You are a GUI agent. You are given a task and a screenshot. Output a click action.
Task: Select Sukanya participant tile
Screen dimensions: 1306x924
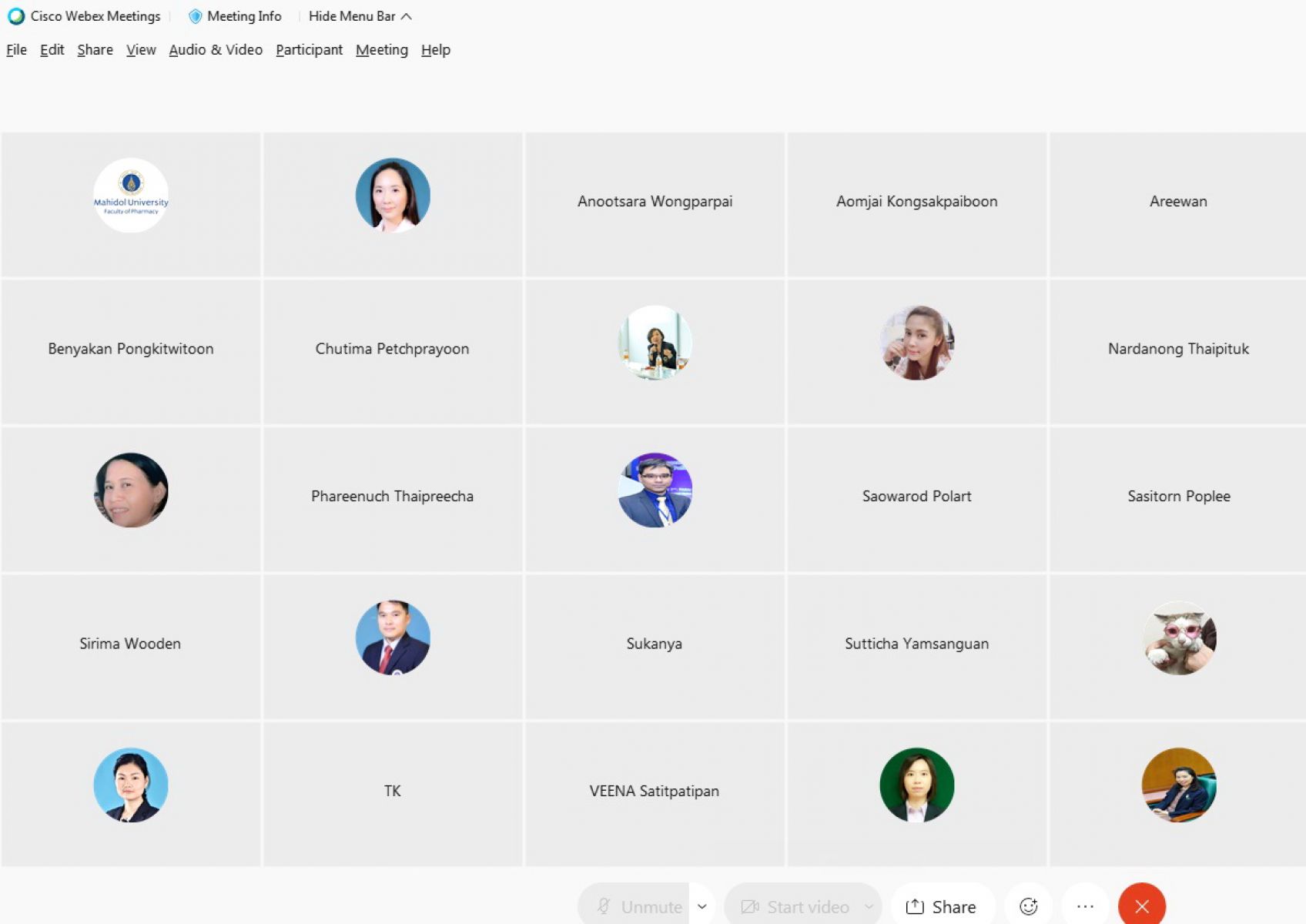[655, 647]
